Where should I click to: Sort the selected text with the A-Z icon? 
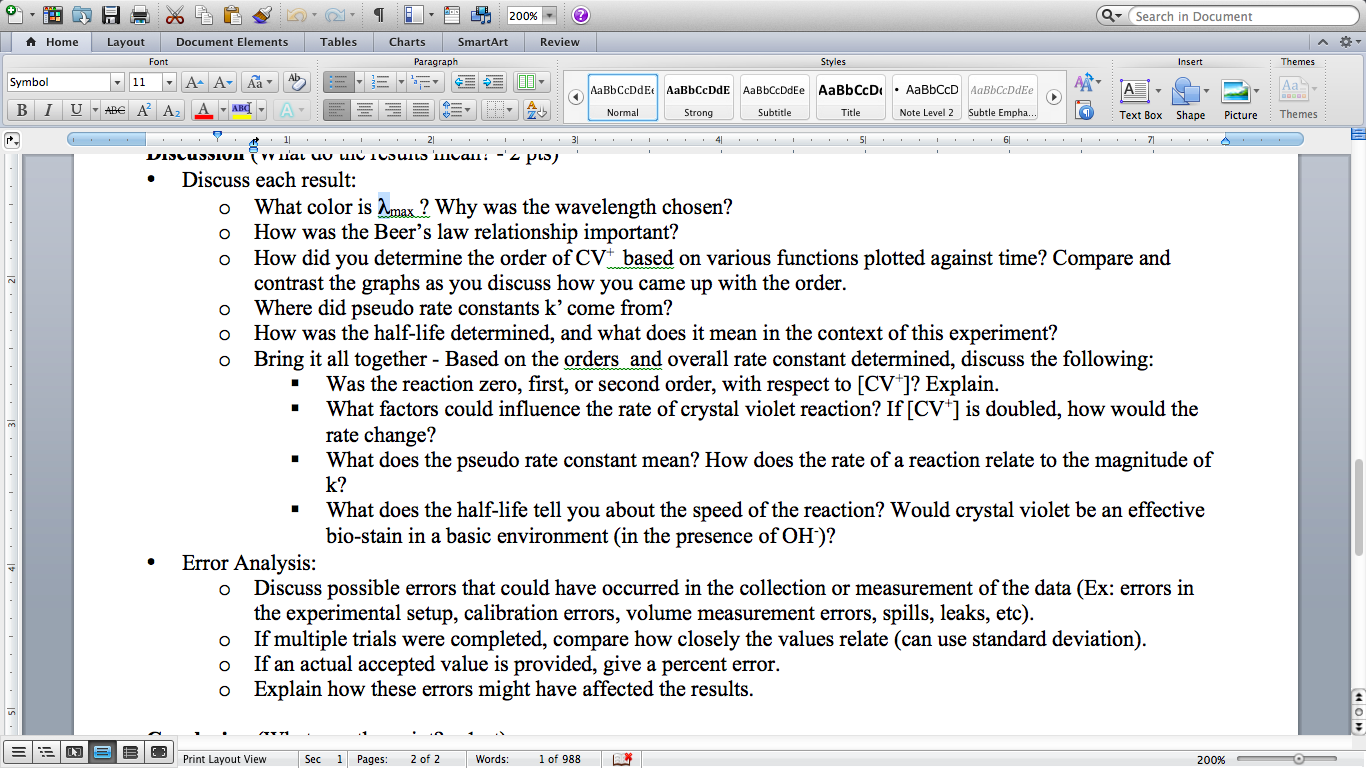pyautogui.click(x=536, y=110)
